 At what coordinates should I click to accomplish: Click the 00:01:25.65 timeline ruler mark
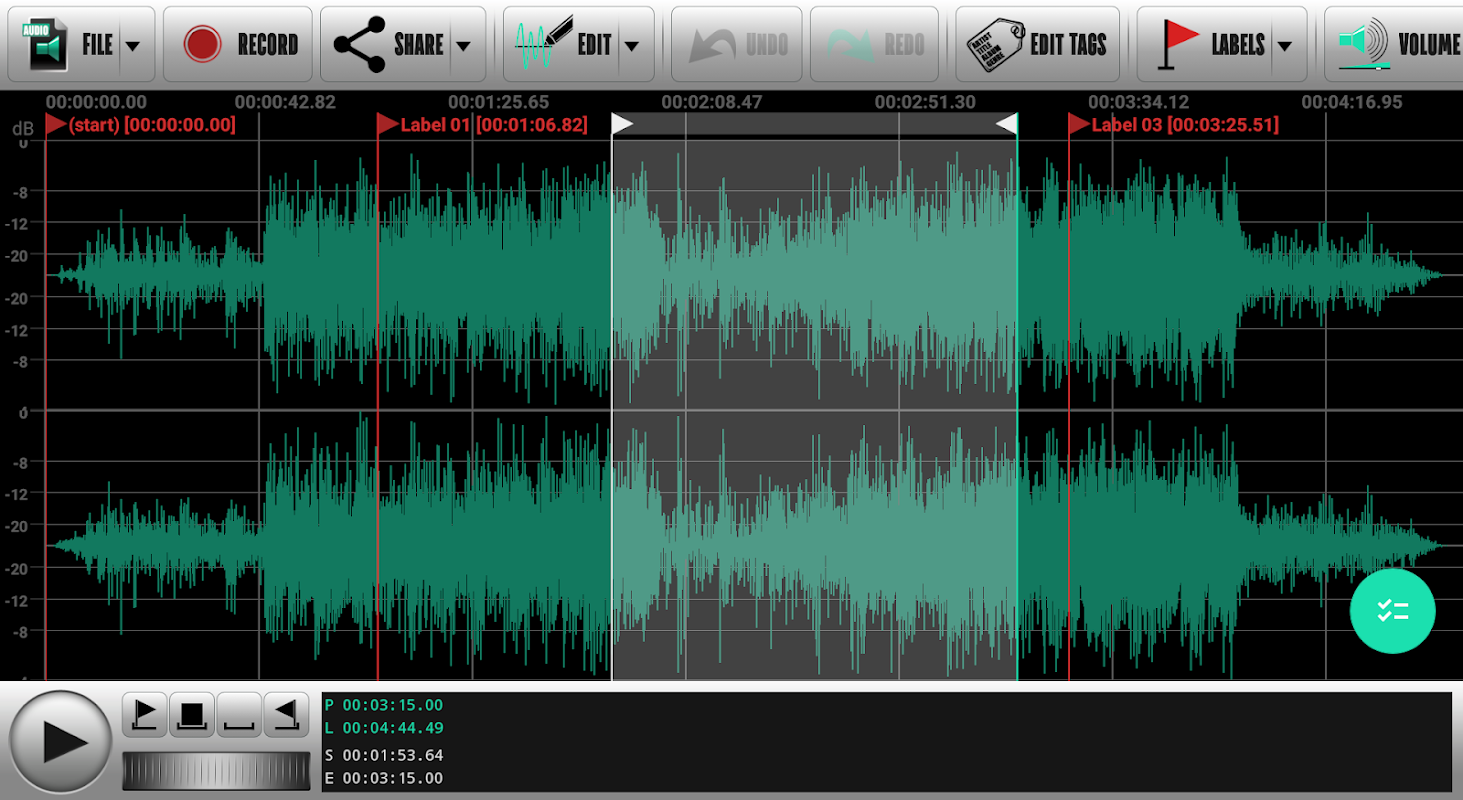[x=499, y=102]
